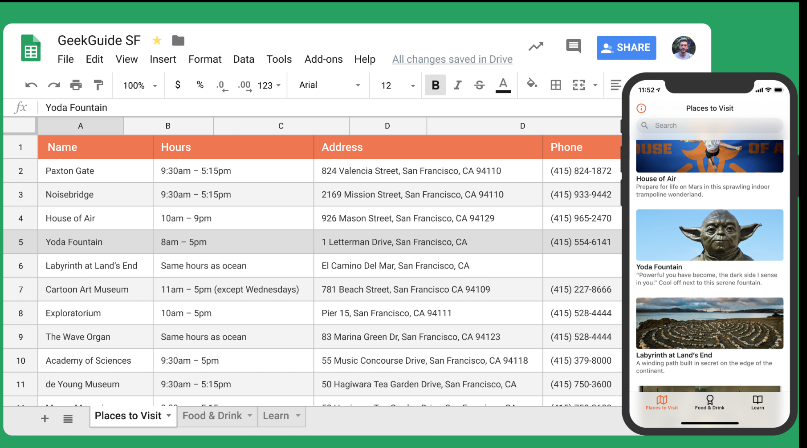The width and height of the screenshot is (807, 448).
Task: Tap Places to Visit tab in phone app
Action: pyautogui.click(x=662, y=403)
